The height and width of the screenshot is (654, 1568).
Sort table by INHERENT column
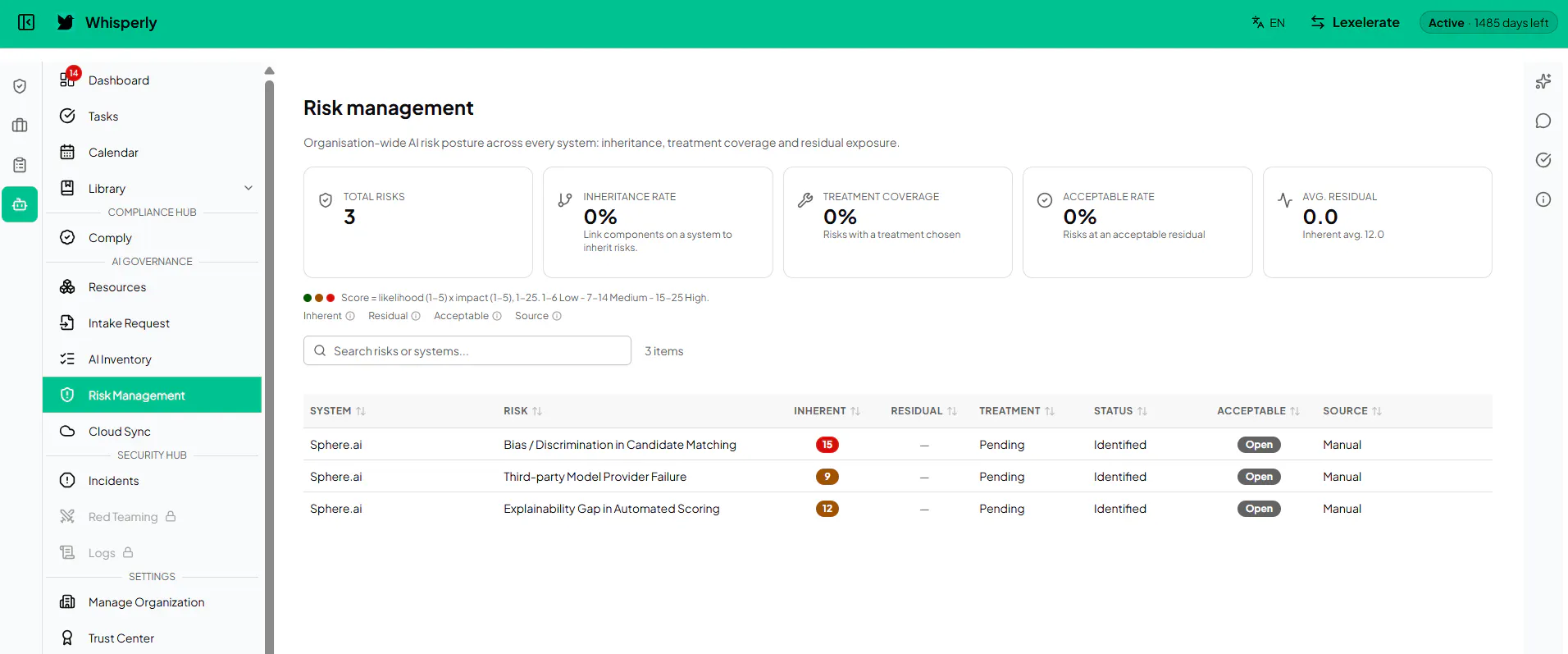(827, 411)
